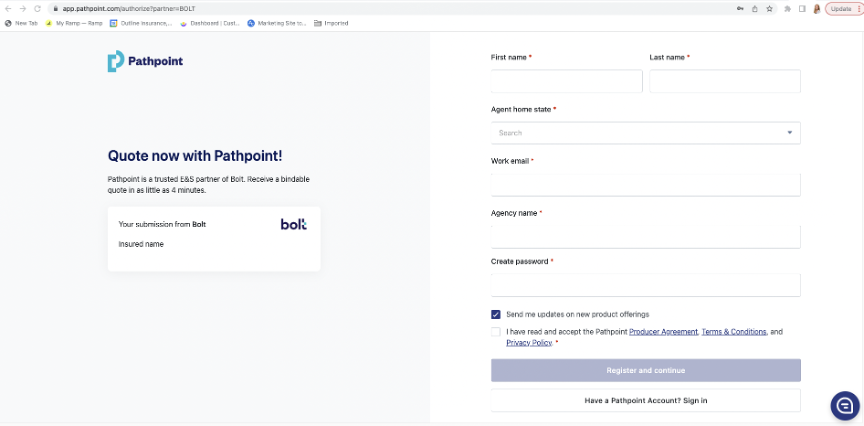Focus the Create password field
This screenshot has height=426, width=864.
pyautogui.click(x=645, y=286)
